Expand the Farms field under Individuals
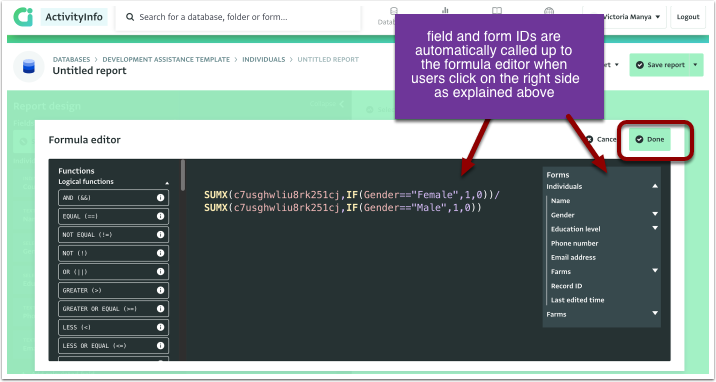 click(655, 271)
